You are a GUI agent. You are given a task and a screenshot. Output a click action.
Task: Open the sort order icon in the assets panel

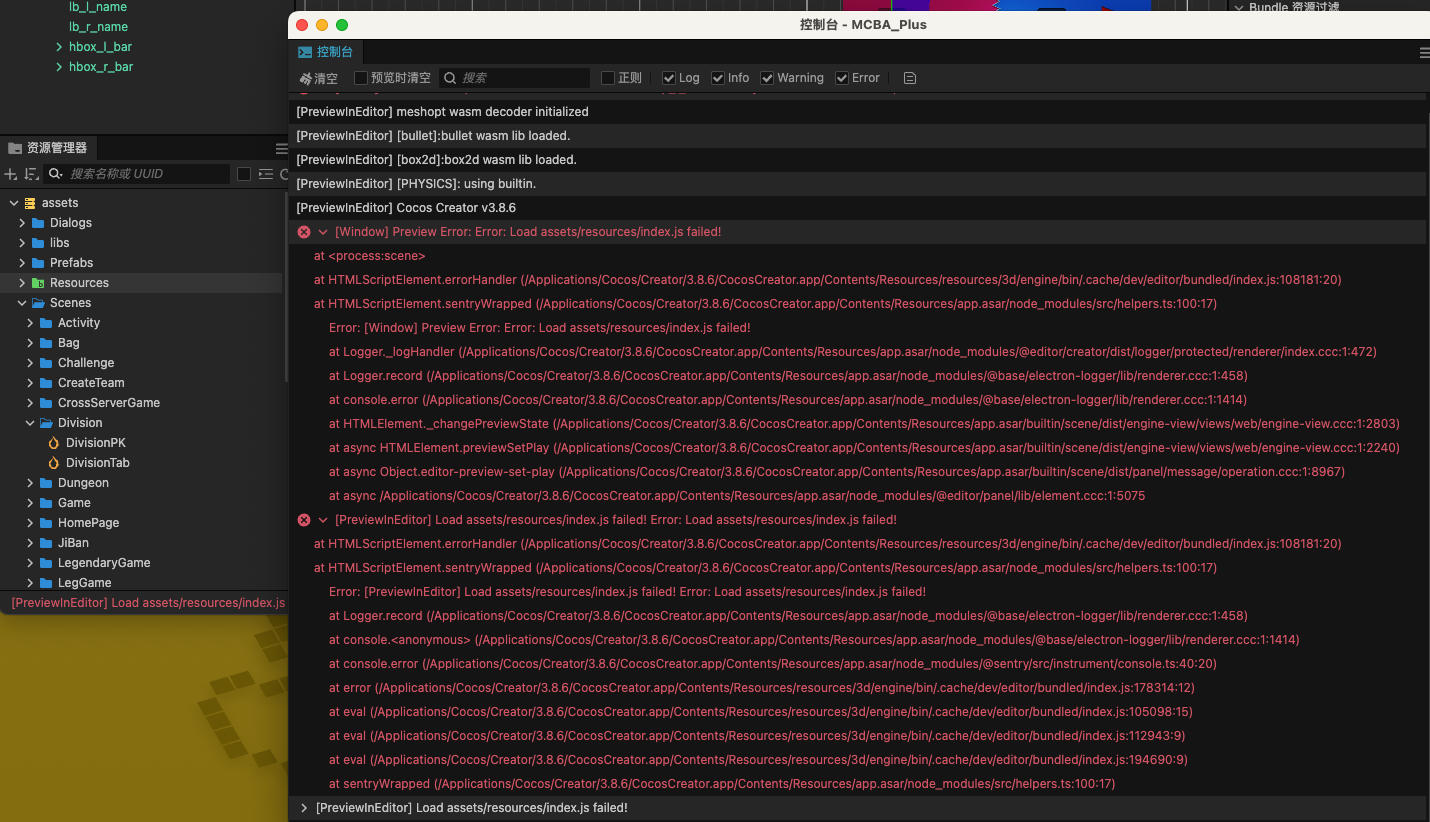31,174
